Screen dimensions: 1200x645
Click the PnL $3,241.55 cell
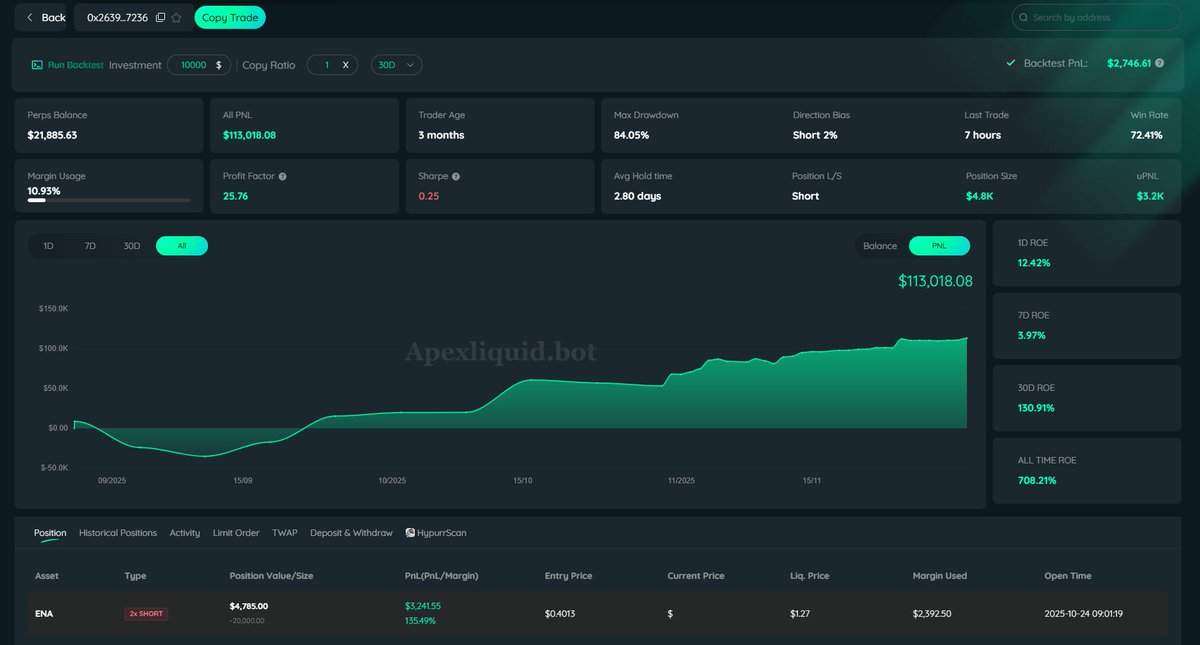coord(423,606)
